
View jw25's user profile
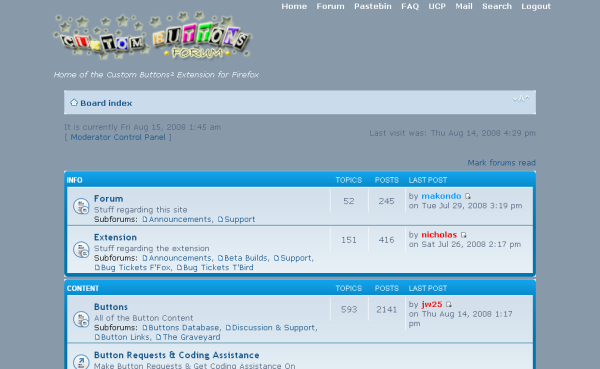432,304
